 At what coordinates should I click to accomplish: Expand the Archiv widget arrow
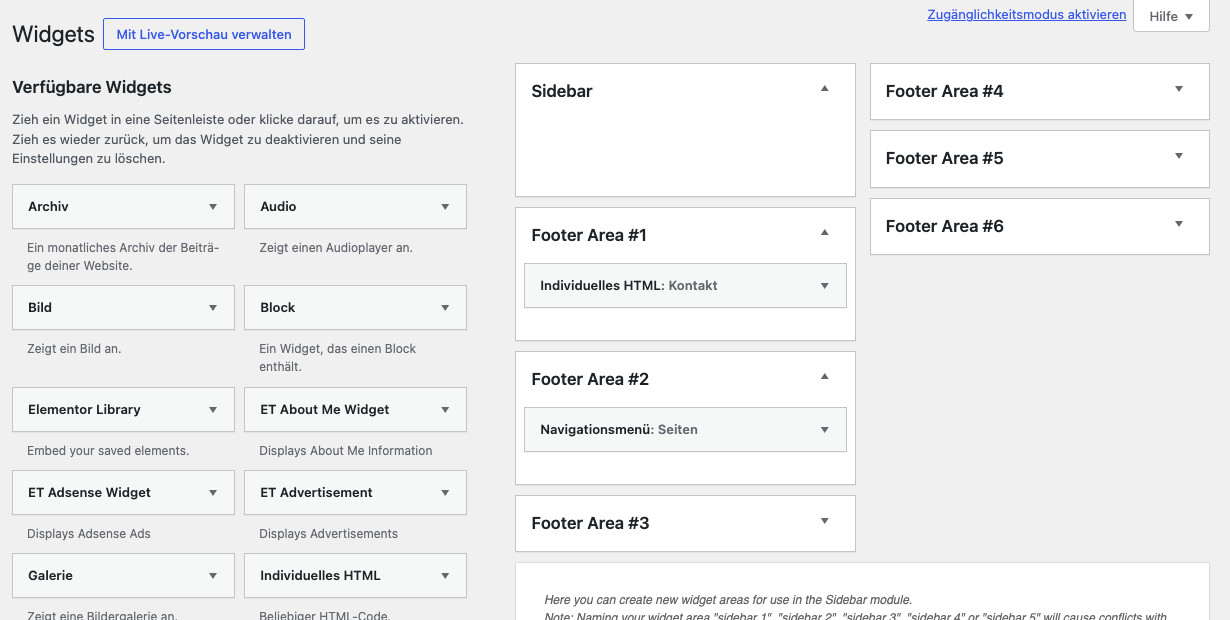(213, 207)
